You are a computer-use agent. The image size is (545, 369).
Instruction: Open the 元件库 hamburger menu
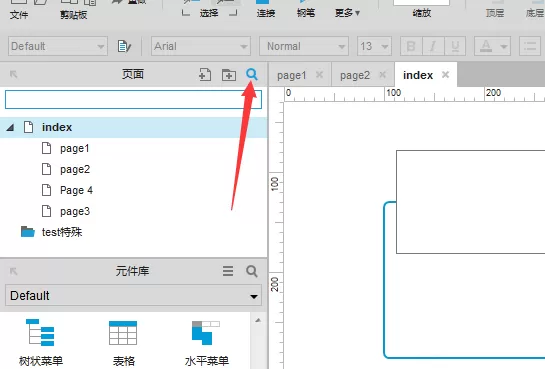[x=228, y=271]
